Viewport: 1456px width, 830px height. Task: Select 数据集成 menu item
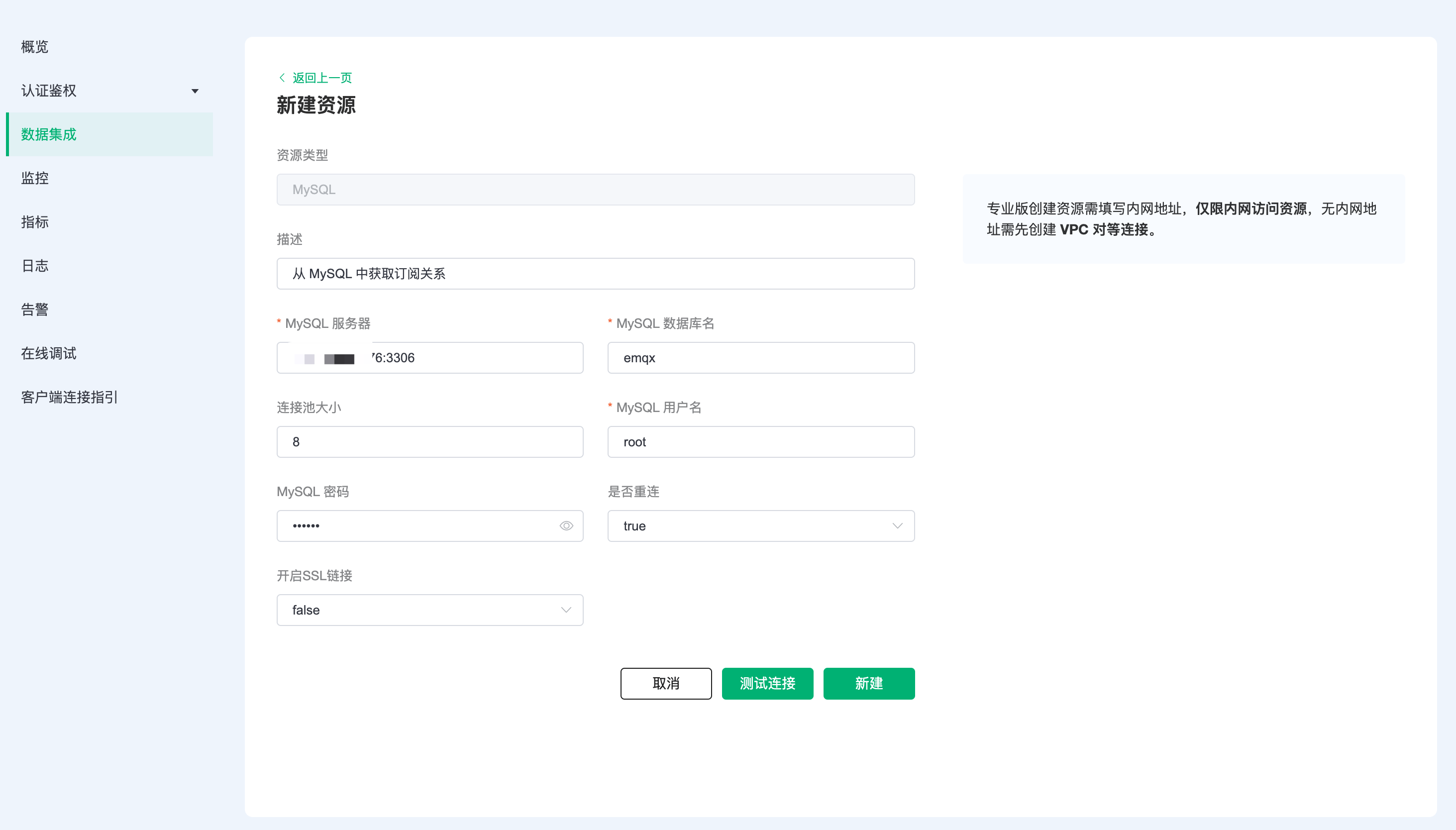click(49, 134)
